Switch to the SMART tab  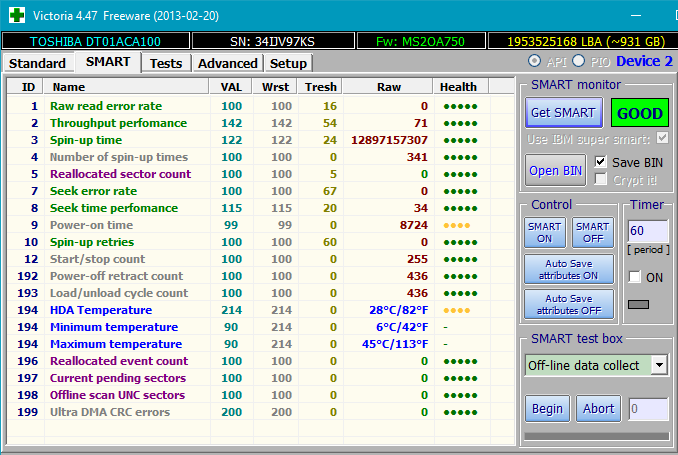[108, 62]
